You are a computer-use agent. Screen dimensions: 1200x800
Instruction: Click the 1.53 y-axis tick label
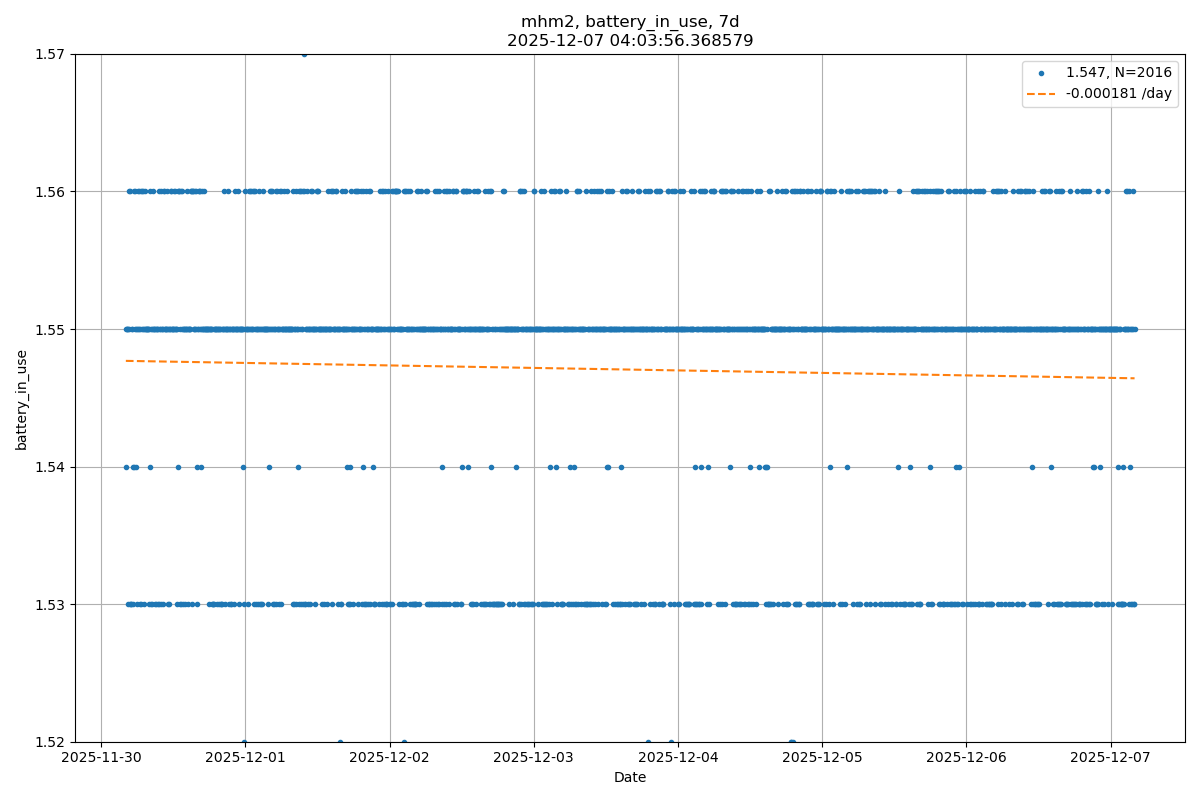[x=50, y=605]
